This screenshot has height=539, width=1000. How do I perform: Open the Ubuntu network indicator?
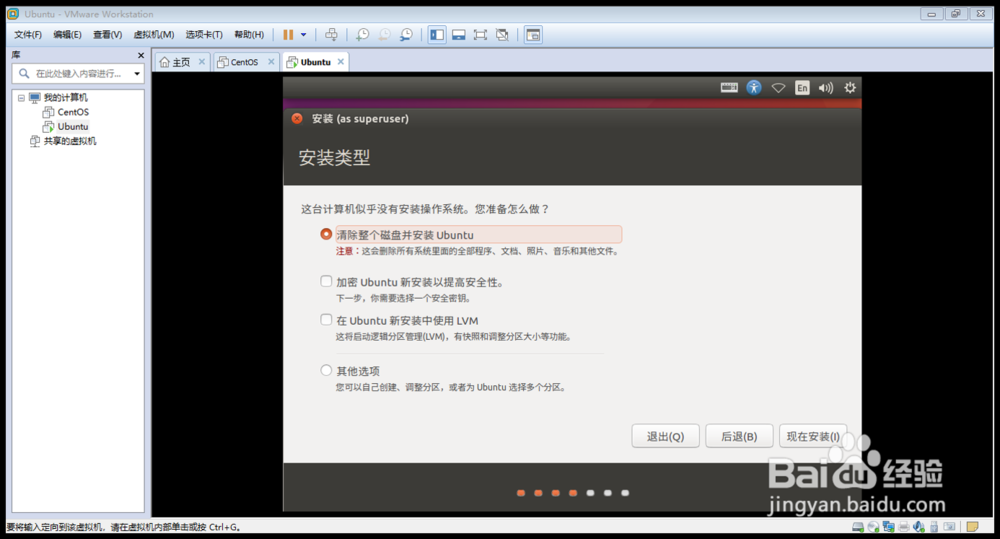[778, 88]
